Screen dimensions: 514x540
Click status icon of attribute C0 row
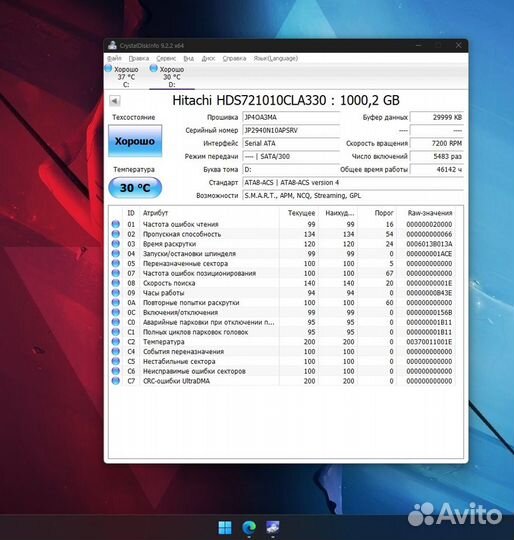tap(116, 322)
